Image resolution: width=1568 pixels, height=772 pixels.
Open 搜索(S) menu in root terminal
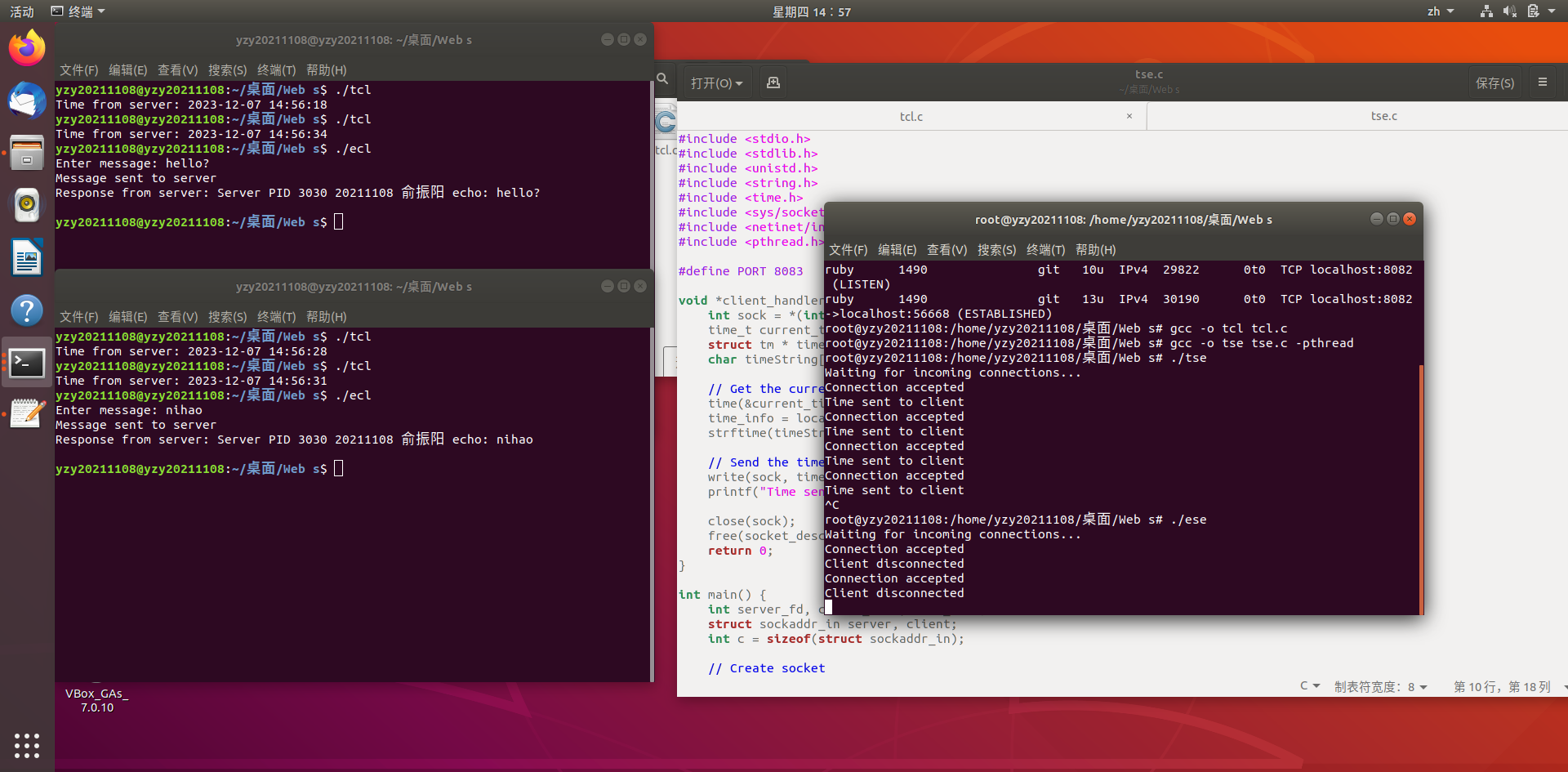(997, 250)
